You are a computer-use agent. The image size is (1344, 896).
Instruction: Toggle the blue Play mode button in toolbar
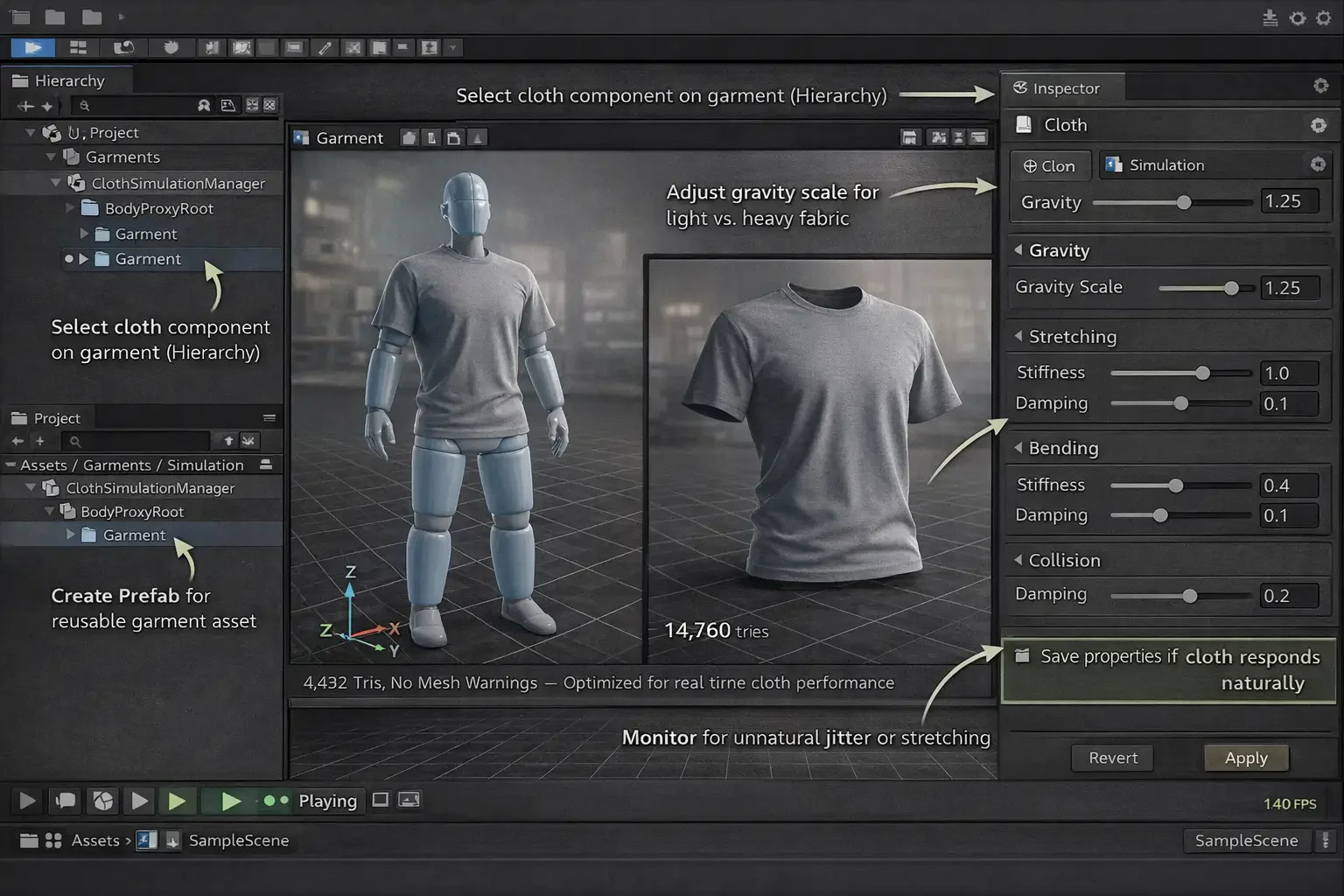(31, 47)
